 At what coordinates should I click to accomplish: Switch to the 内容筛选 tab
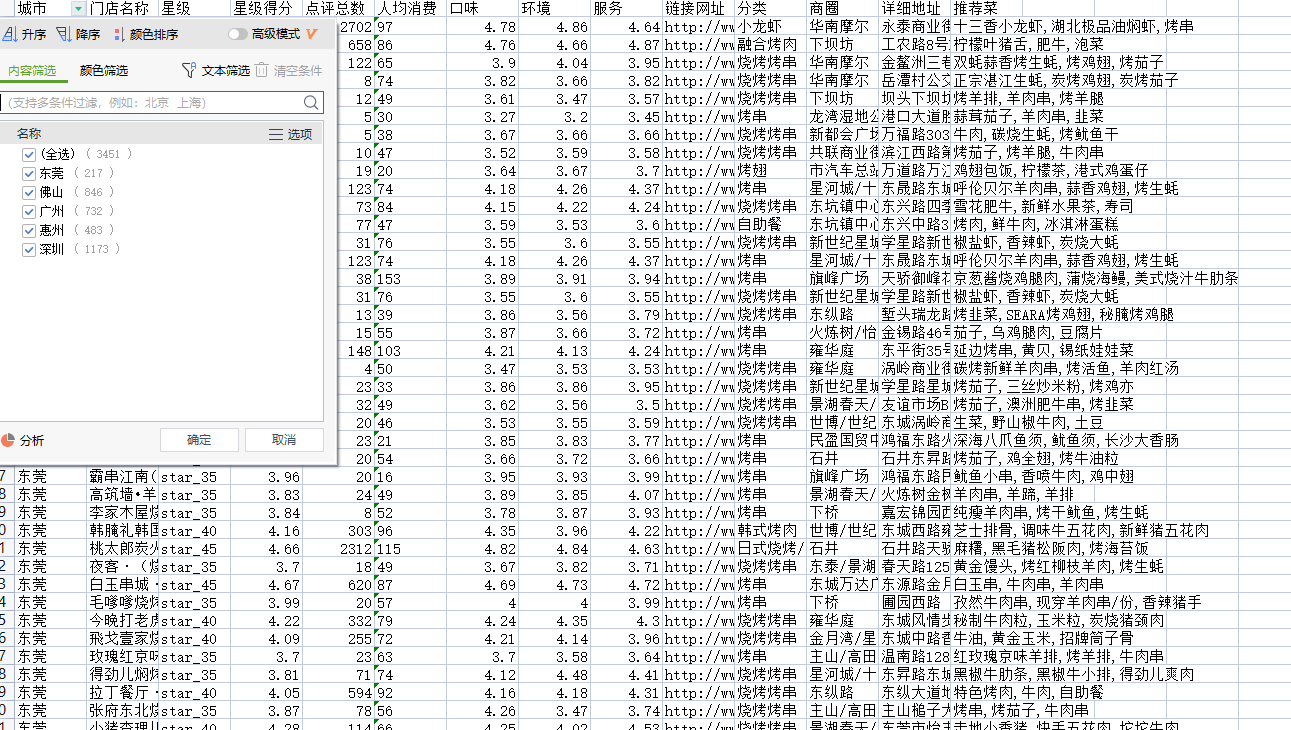click(32, 70)
